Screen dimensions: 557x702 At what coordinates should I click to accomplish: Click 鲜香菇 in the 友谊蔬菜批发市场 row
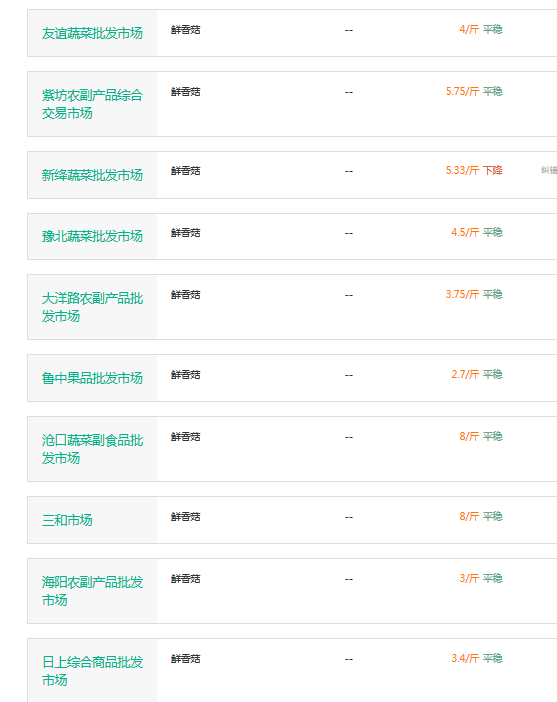[x=185, y=30]
